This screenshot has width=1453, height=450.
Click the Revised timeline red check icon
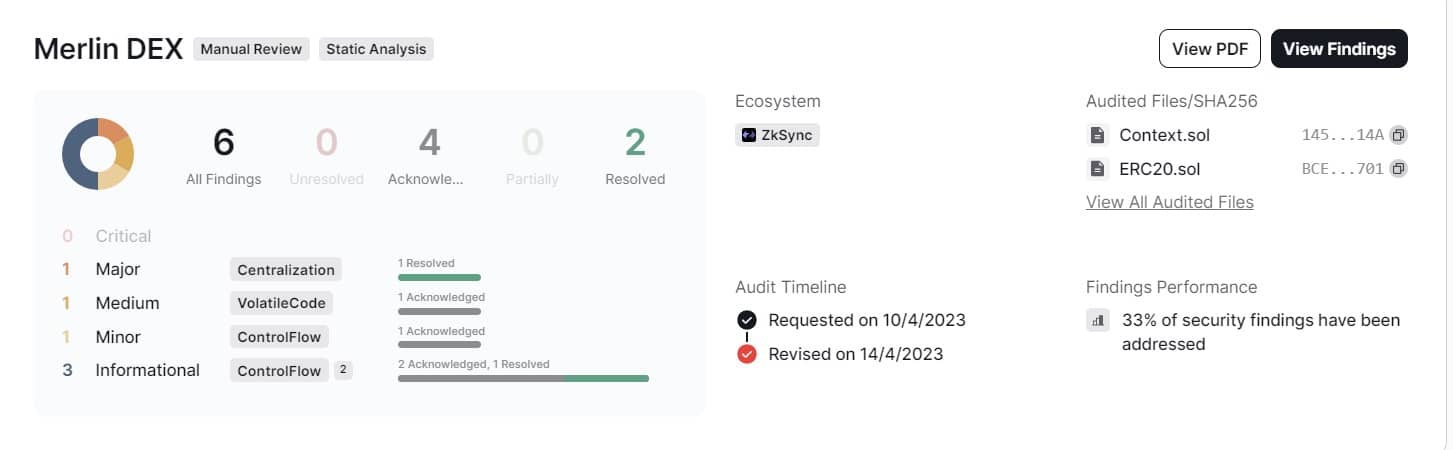747,354
